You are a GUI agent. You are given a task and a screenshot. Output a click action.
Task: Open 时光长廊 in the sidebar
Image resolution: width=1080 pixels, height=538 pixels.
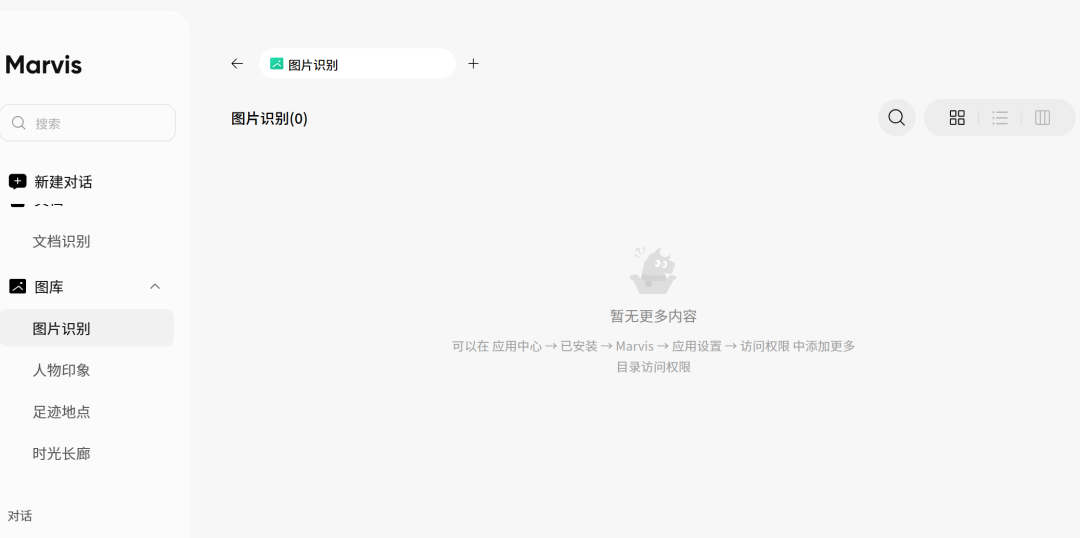(x=61, y=454)
